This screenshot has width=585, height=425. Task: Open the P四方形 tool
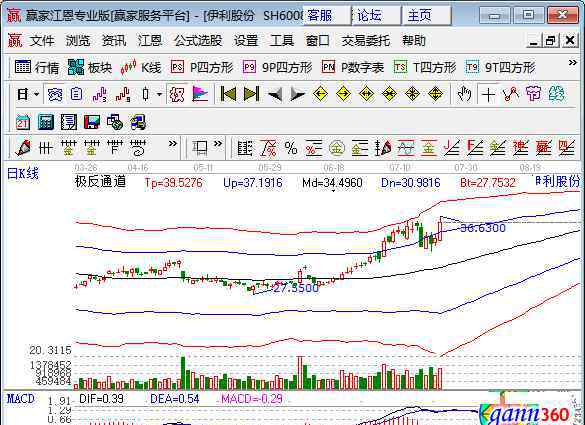202,68
